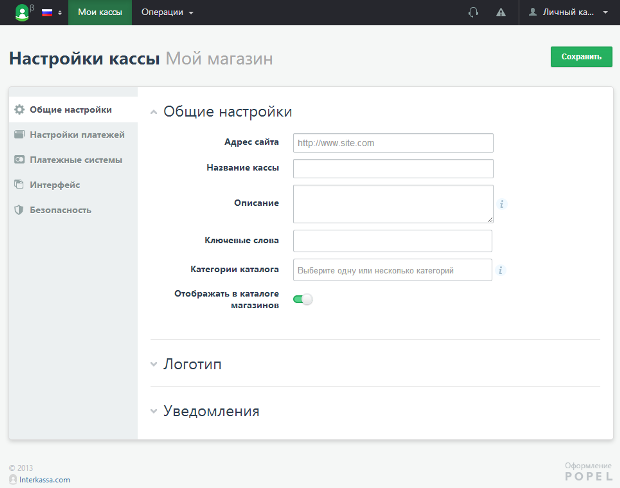Screen dimensions: 620x488
Task: Open the Russian flag language selector
Action: pos(51,12)
